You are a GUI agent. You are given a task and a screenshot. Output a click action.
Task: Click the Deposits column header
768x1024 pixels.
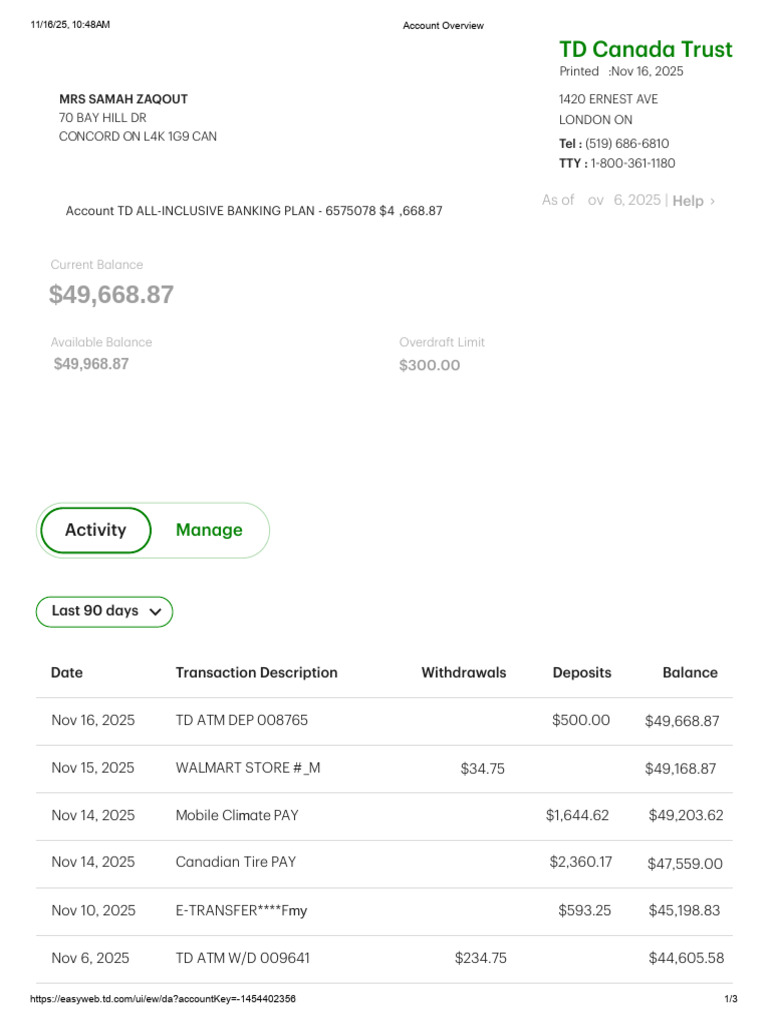582,673
